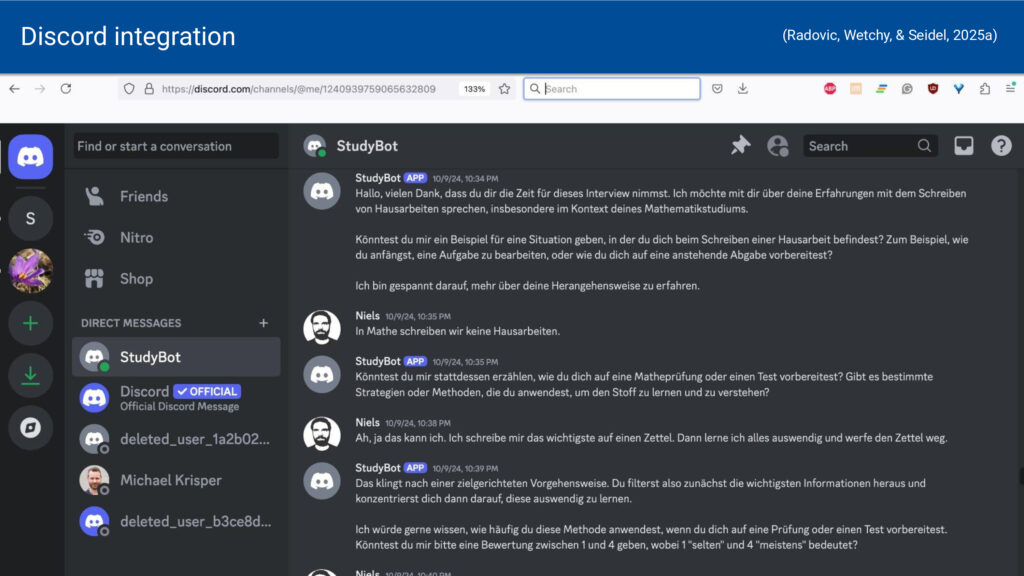Click the Pocket save icon in the toolbar

pyautogui.click(x=717, y=89)
